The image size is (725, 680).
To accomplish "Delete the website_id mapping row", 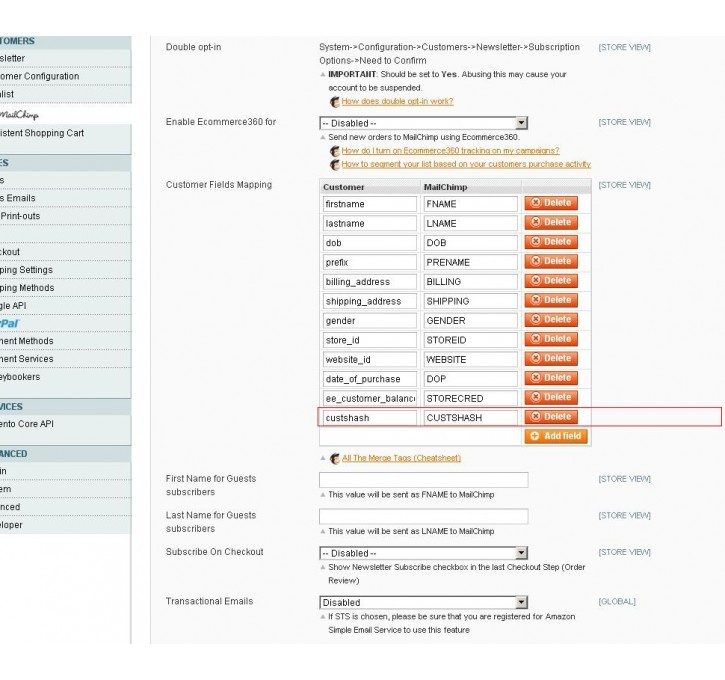I will point(551,358).
